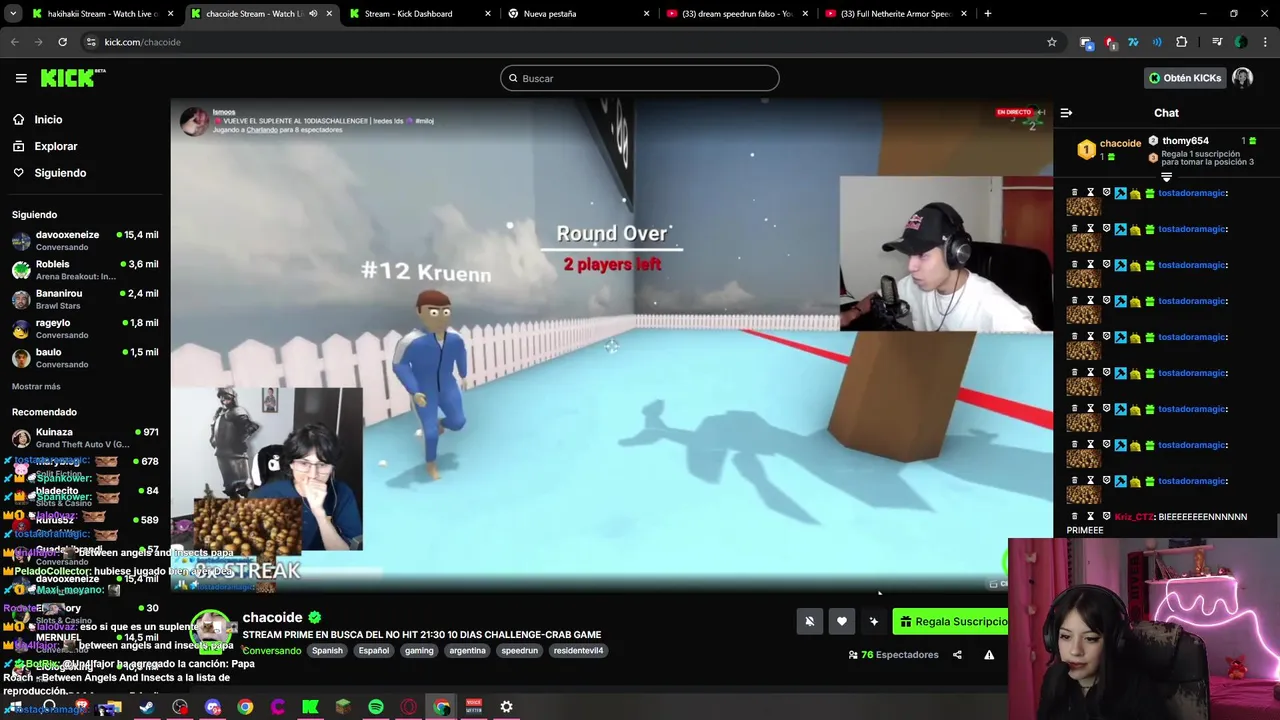Click Regala Suscripcio gift button
Screen dimensions: 1280x720
click(951, 621)
